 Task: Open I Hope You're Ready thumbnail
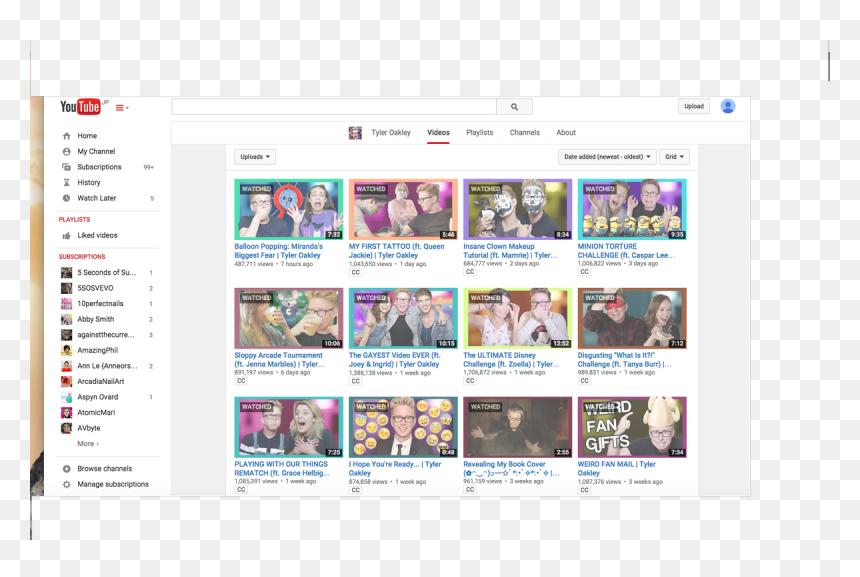pyautogui.click(x=403, y=427)
